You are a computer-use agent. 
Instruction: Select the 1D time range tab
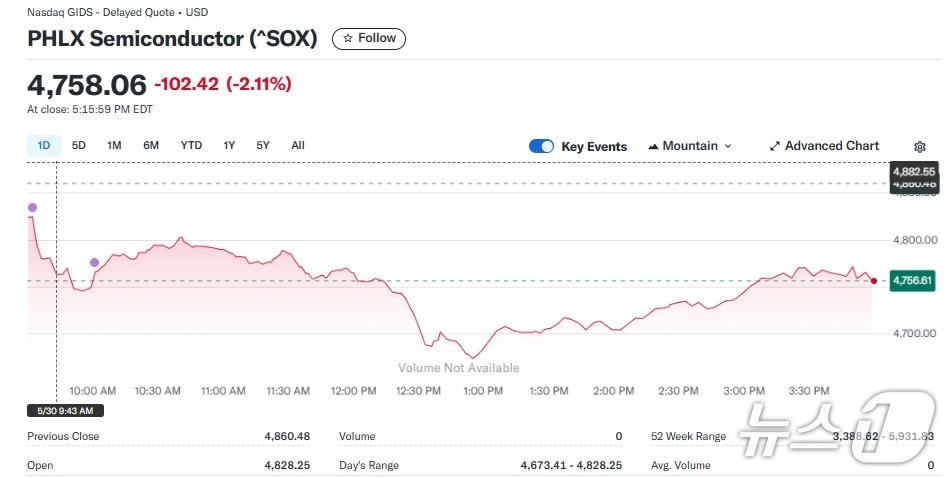tap(44, 145)
